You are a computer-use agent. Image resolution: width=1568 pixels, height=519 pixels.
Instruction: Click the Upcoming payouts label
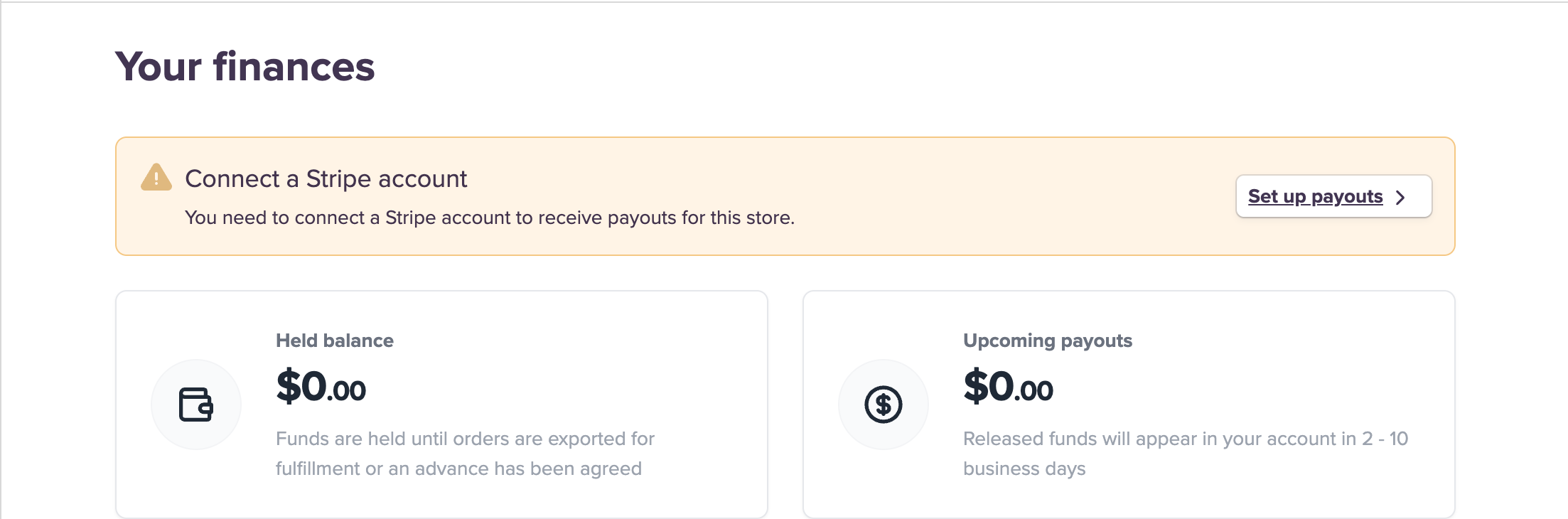[x=1047, y=341]
